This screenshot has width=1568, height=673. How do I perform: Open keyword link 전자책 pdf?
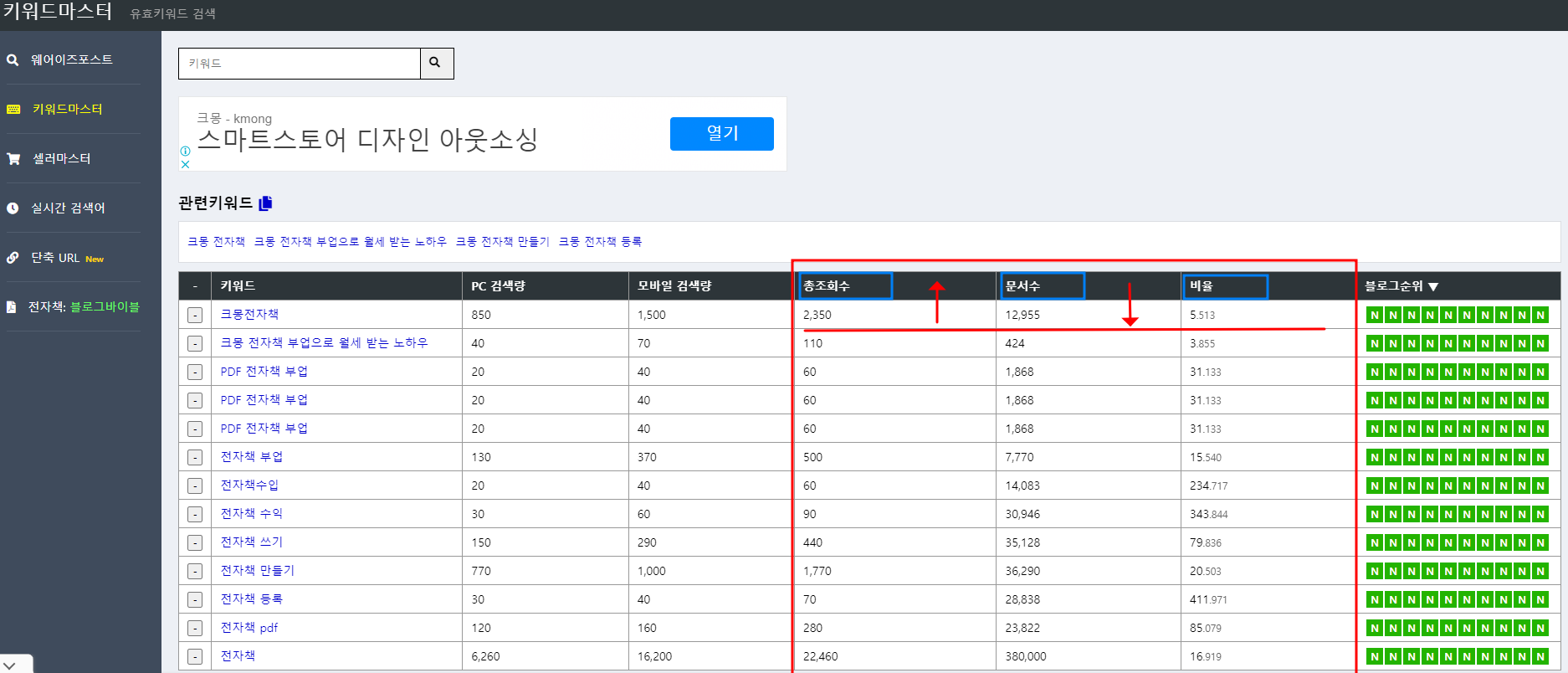pos(249,628)
